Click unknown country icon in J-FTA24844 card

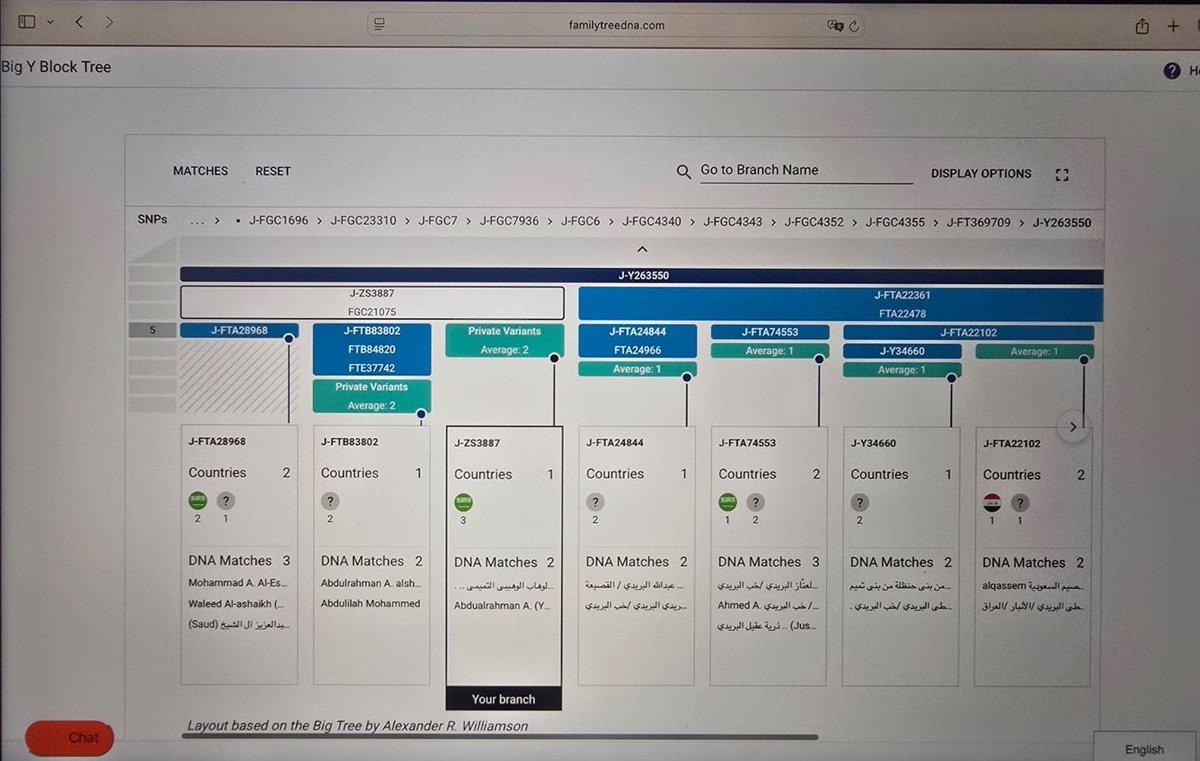[595, 503]
